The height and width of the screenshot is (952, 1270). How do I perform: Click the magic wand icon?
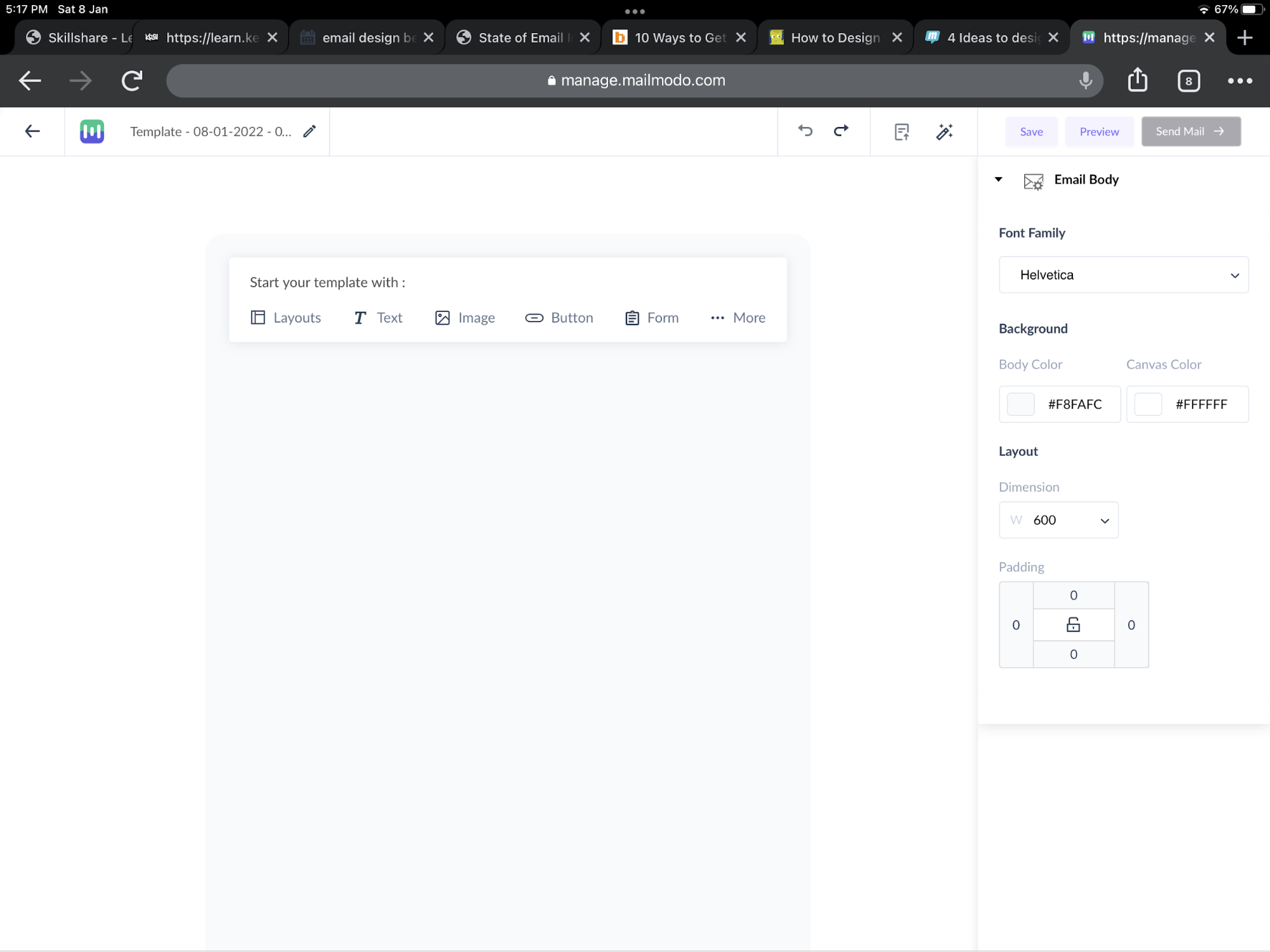pyautogui.click(x=945, y=131)
